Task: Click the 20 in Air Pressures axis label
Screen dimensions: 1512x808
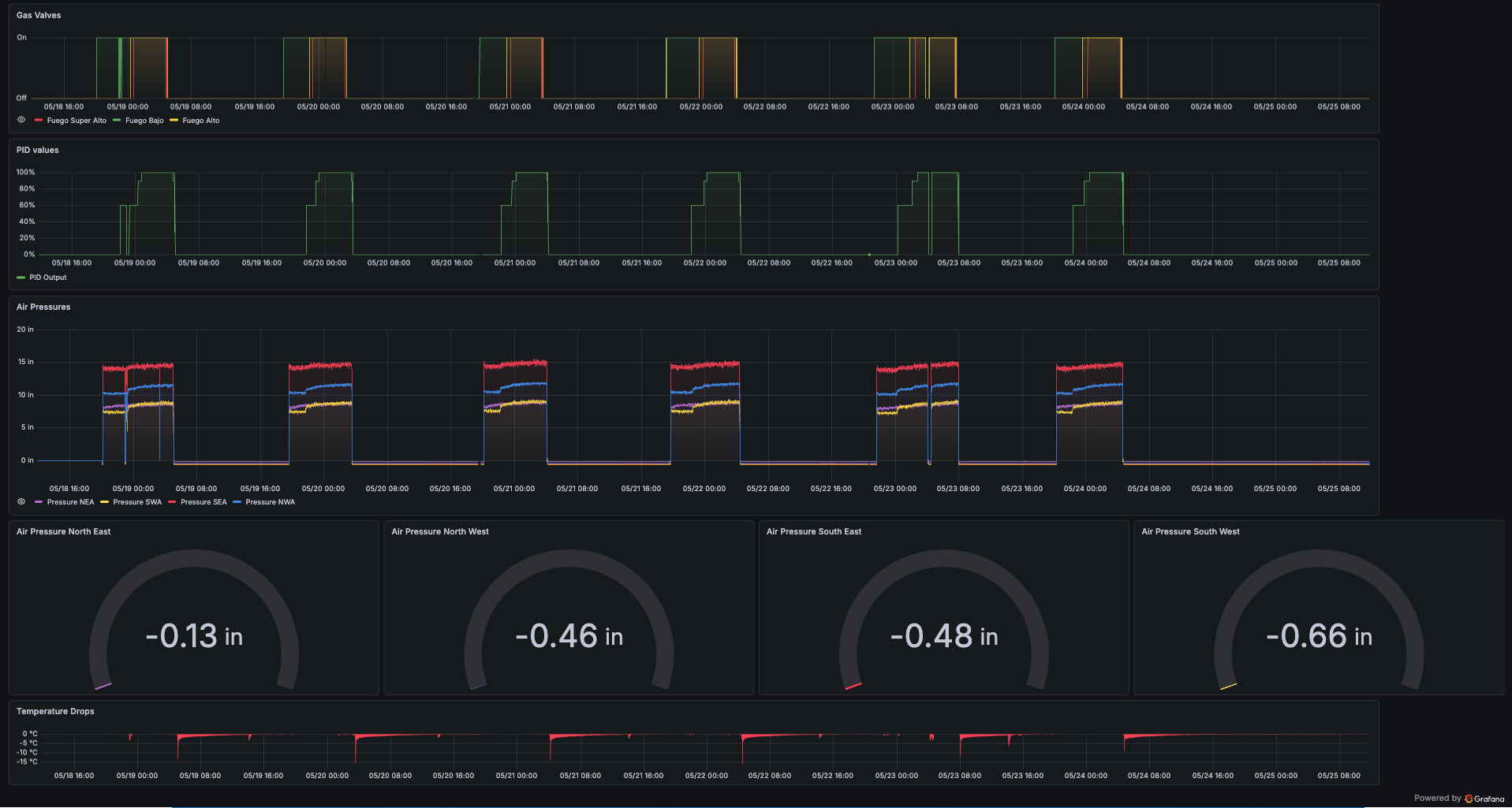Action: pos(25,330)
